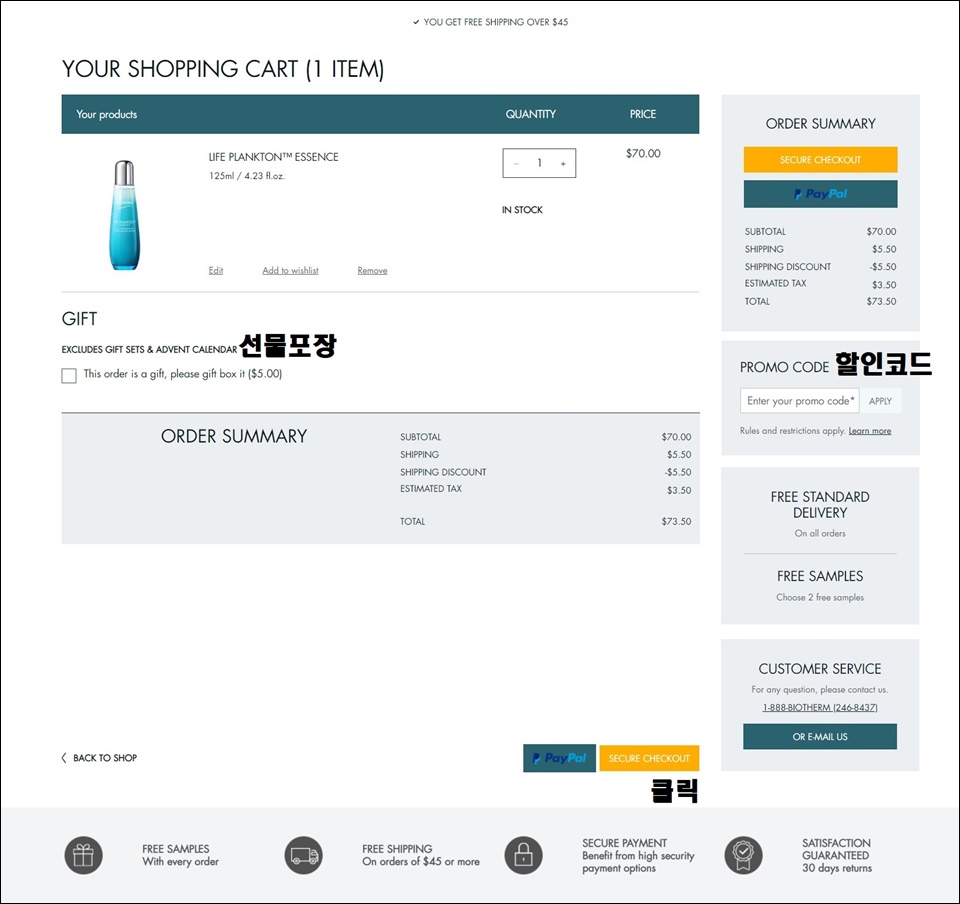Click the FREE STANDARD DELIVERY heading
This screenshot has width=960, height=904.
pos(820,505)
